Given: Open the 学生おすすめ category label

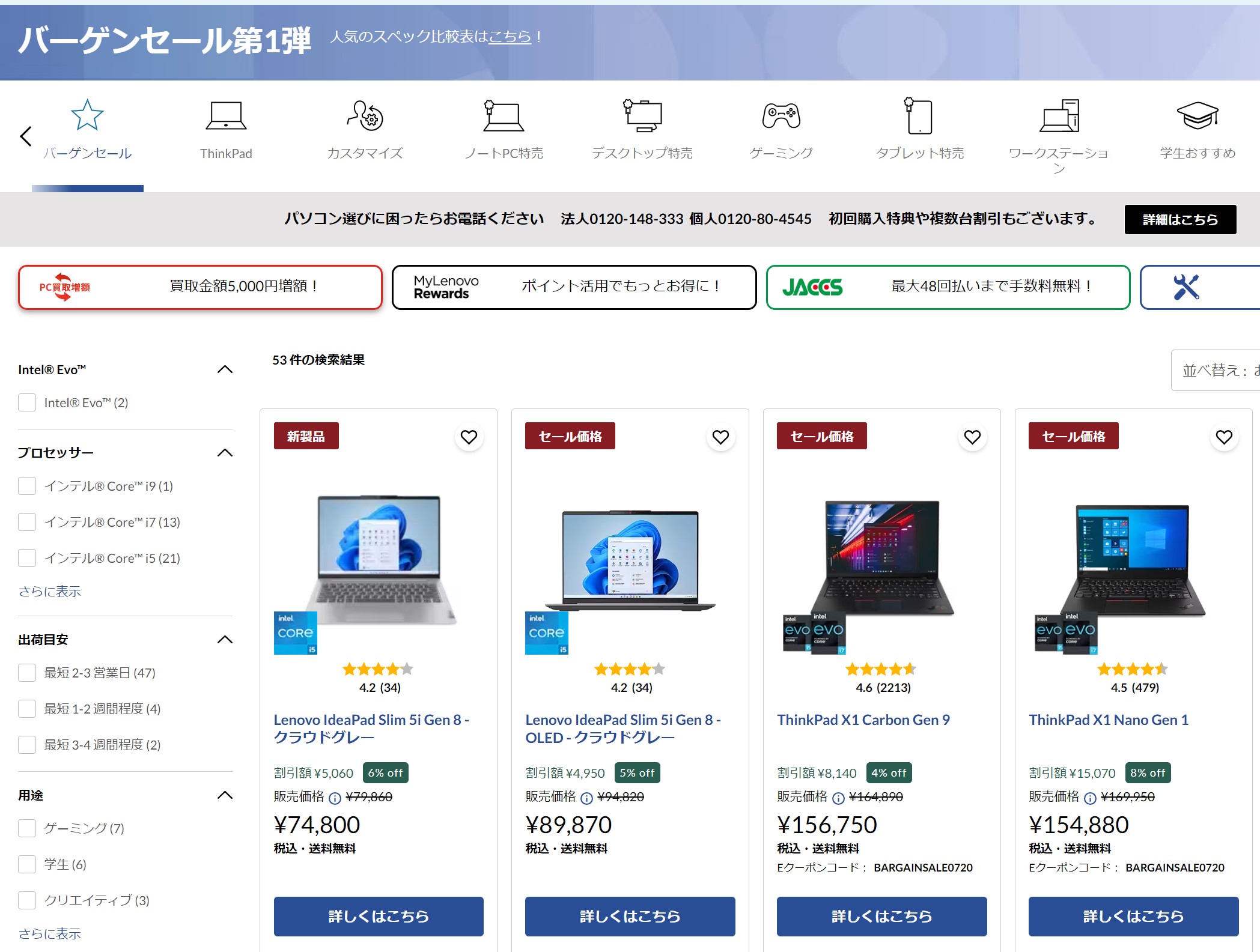Looking at the screenshot, I should click(1197, 153).
